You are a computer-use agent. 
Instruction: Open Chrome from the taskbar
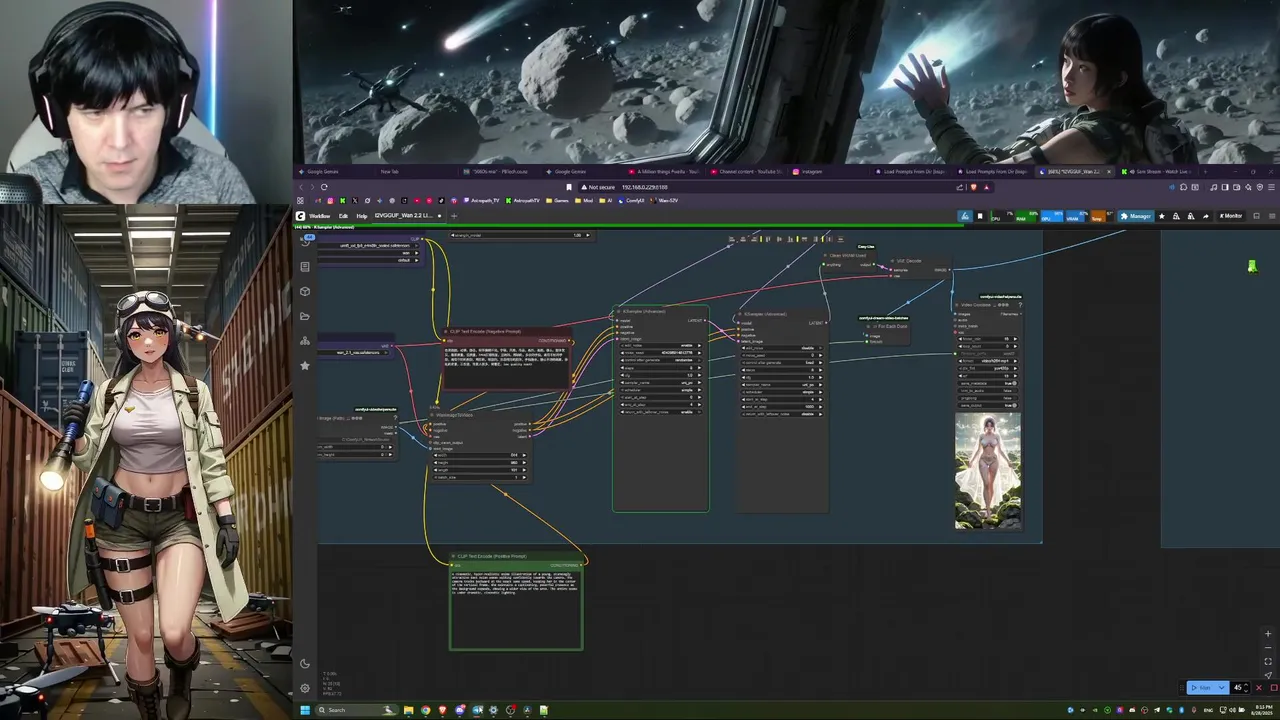pos(426,710)
